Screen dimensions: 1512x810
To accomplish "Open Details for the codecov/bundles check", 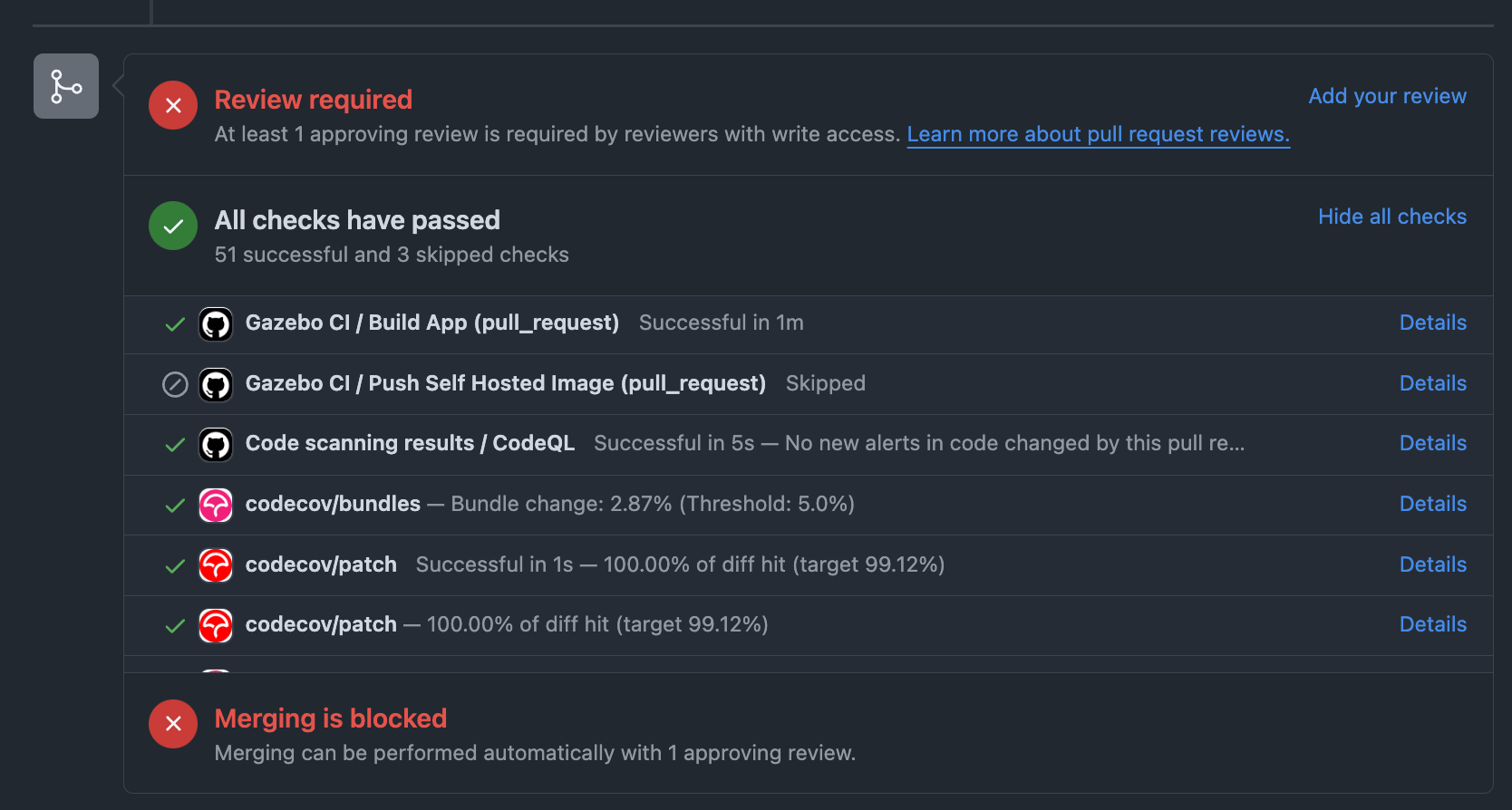I will click(x=1432, y=504).
